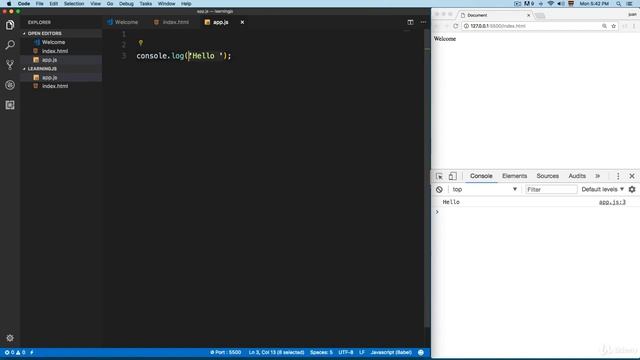Image resolution: width=640 pixels, height=360 pixels.
Task: Open the Console tab in DevTools
Action: 481,176
